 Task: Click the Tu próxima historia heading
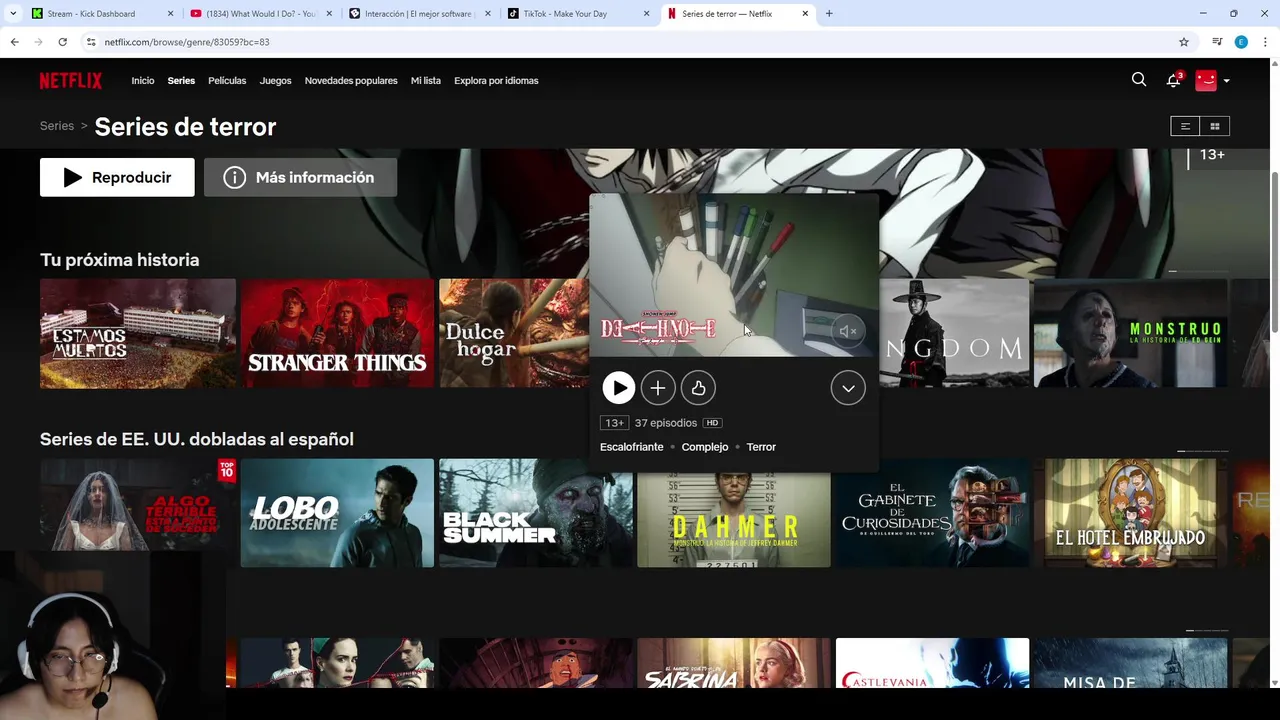[119, 260]
